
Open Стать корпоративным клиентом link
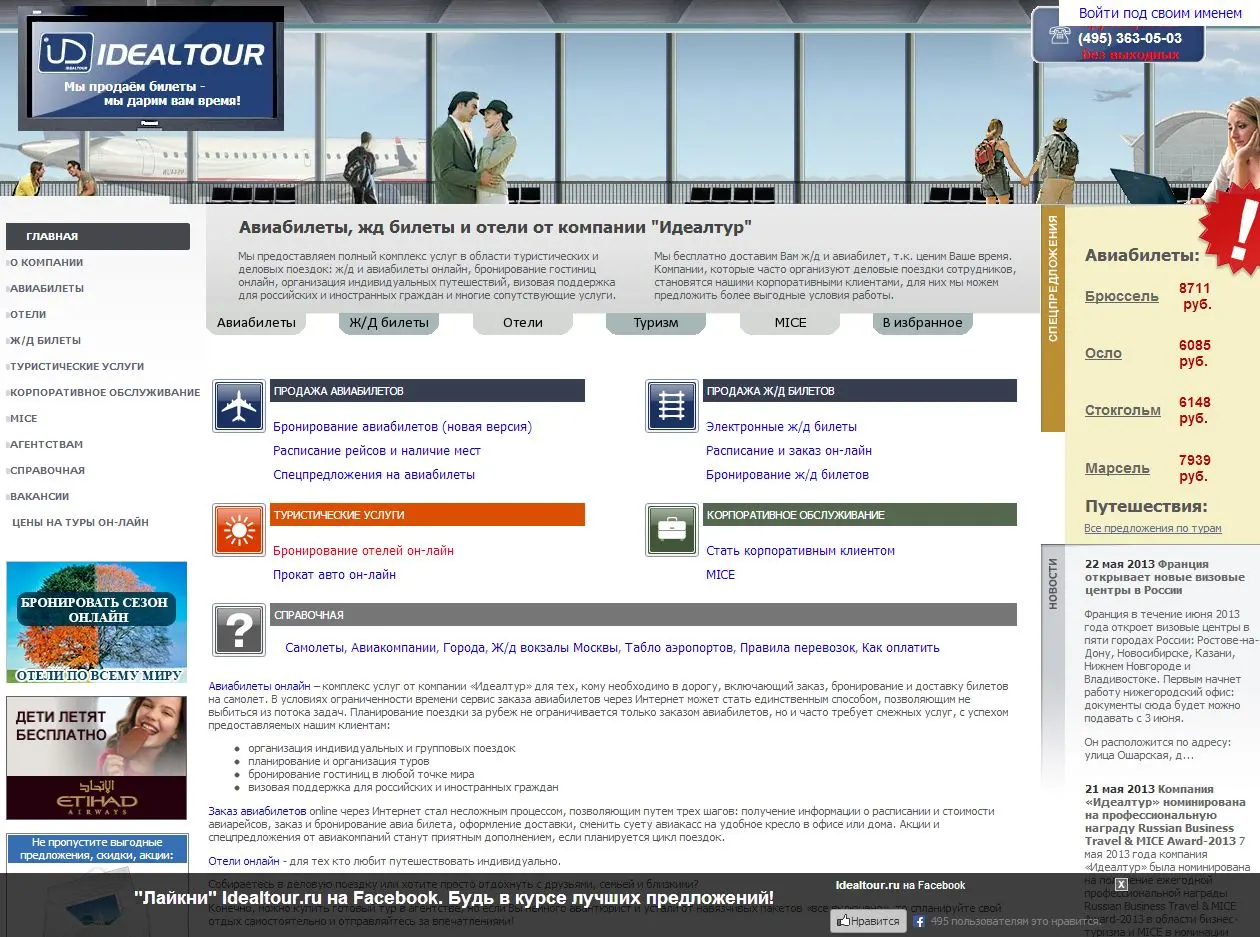tap(800, 551)
